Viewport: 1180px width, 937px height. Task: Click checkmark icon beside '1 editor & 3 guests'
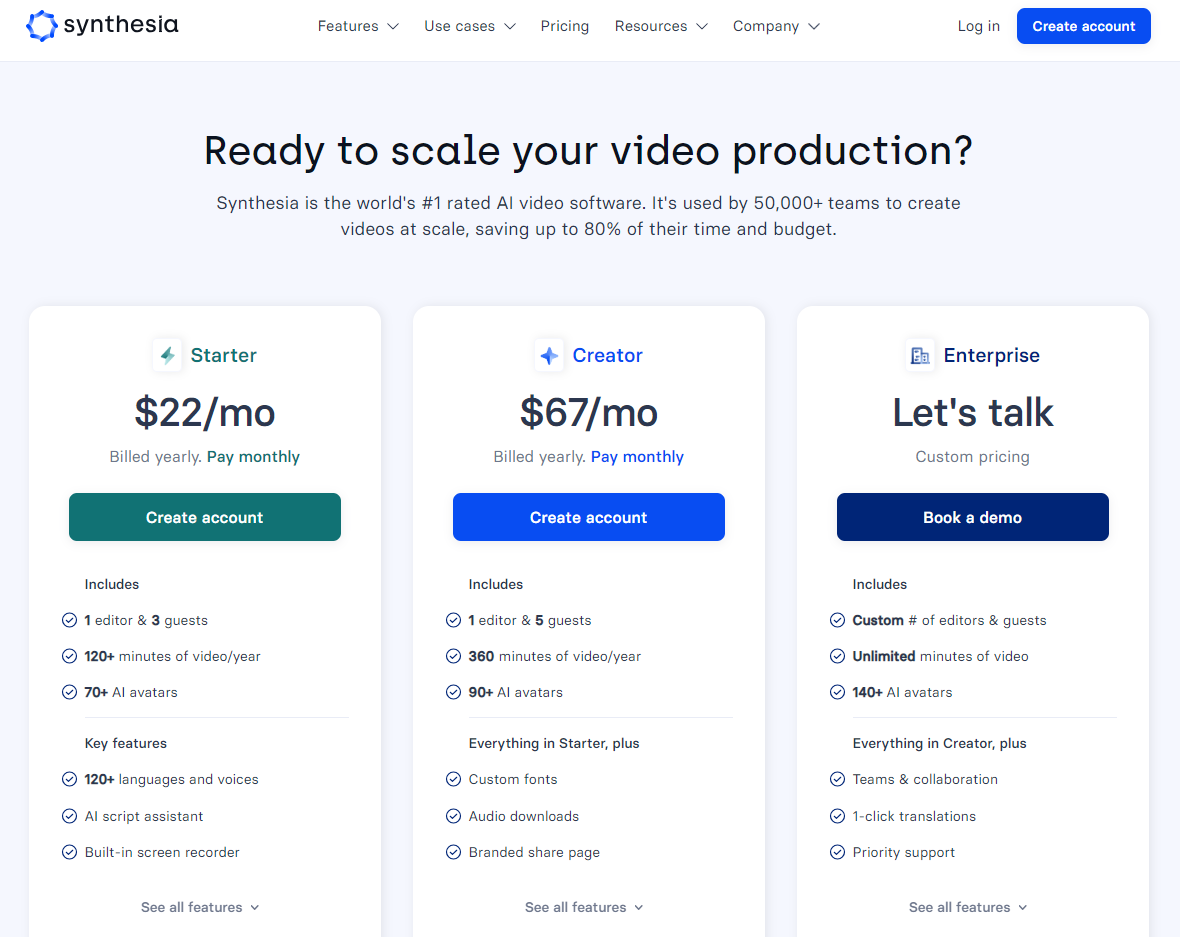pos(69,620)
